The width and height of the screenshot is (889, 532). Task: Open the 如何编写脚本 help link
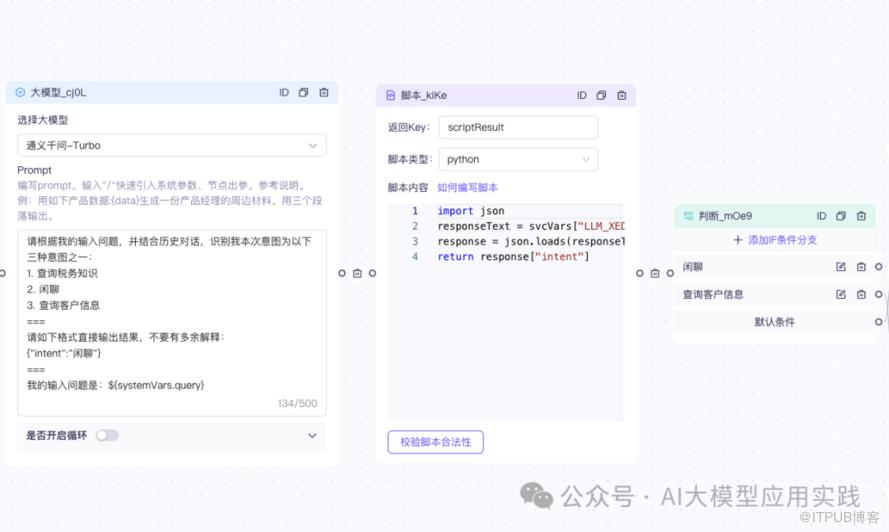(x=467, y=188)
